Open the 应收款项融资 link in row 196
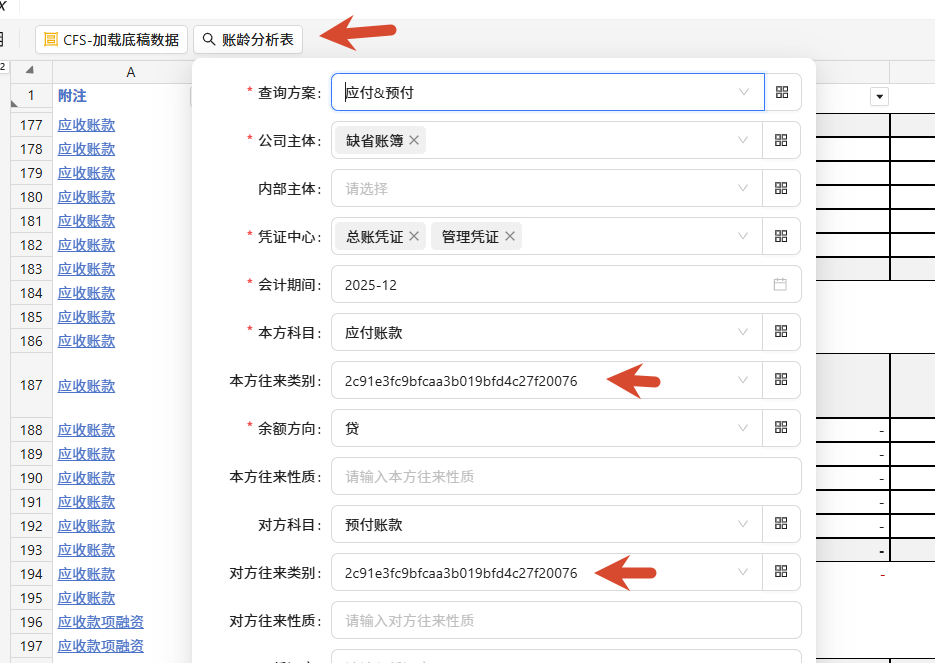935x663 pixels. pos(101,622)
